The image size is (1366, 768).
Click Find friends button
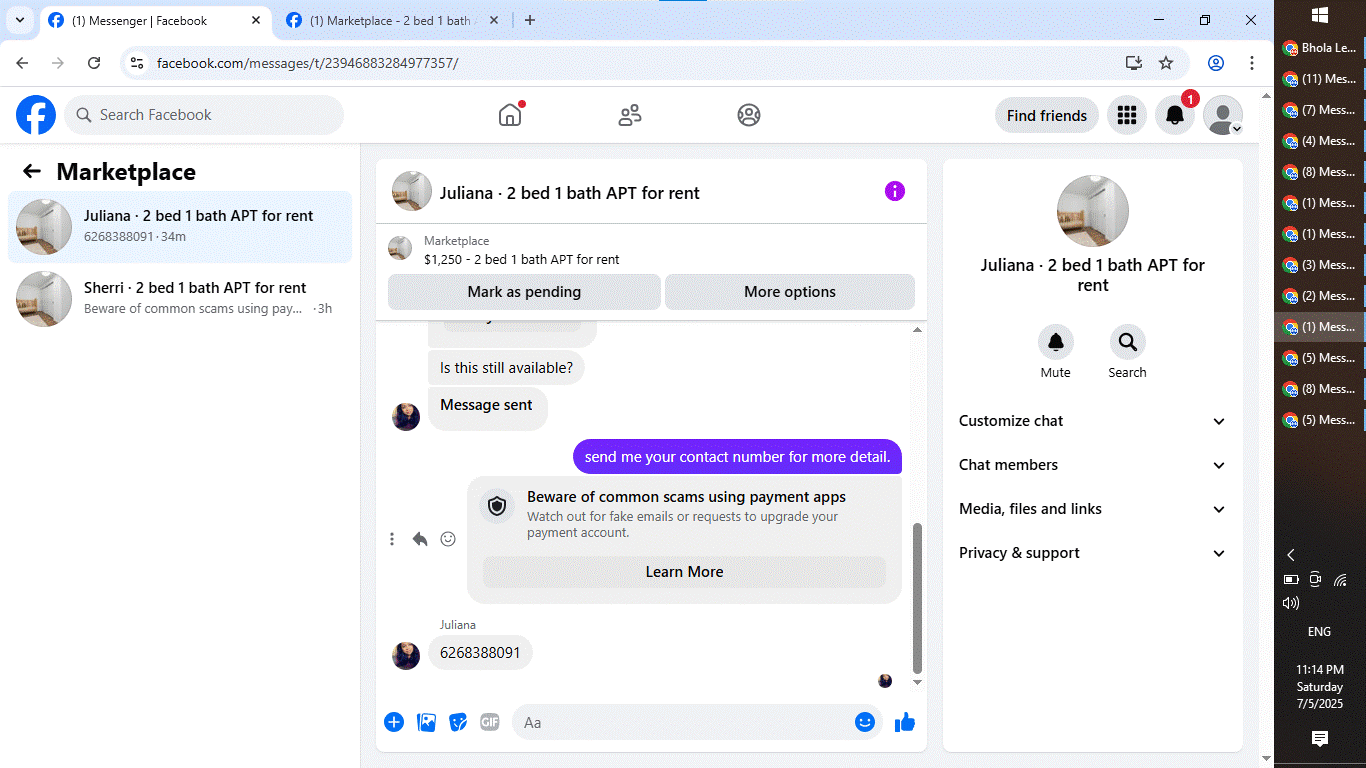[1047, 115]
